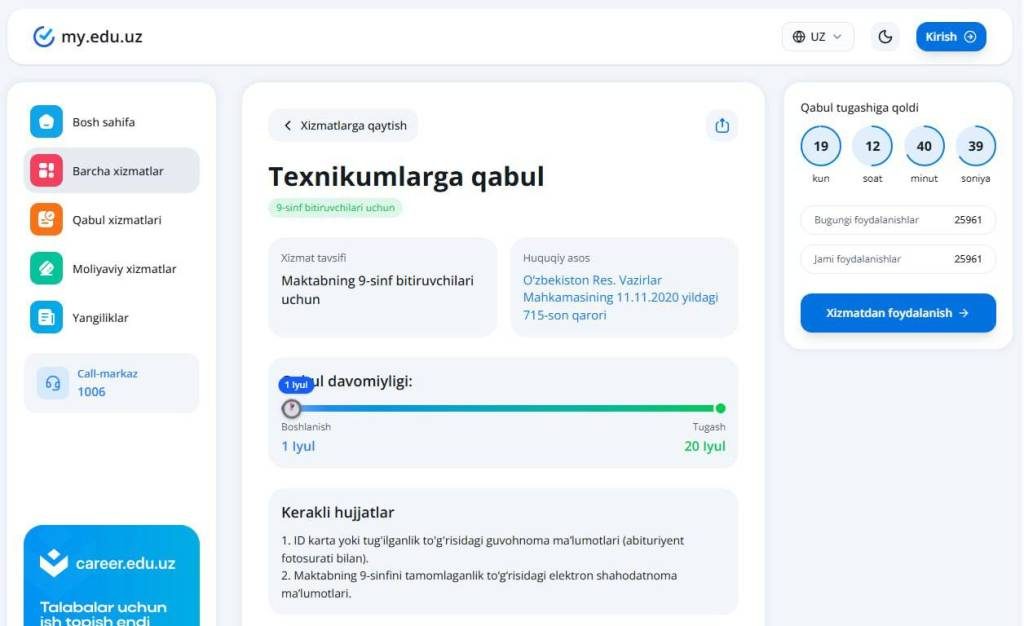Click the Kirish login button

pyautogui.click(x=950, y=37)
